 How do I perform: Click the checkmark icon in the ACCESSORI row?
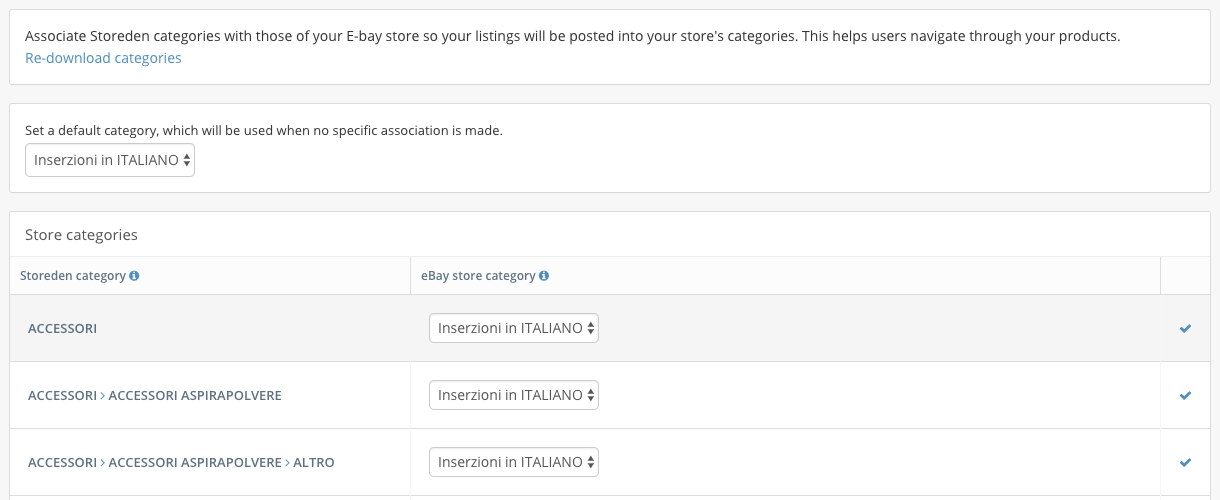tap(1185, 328)
